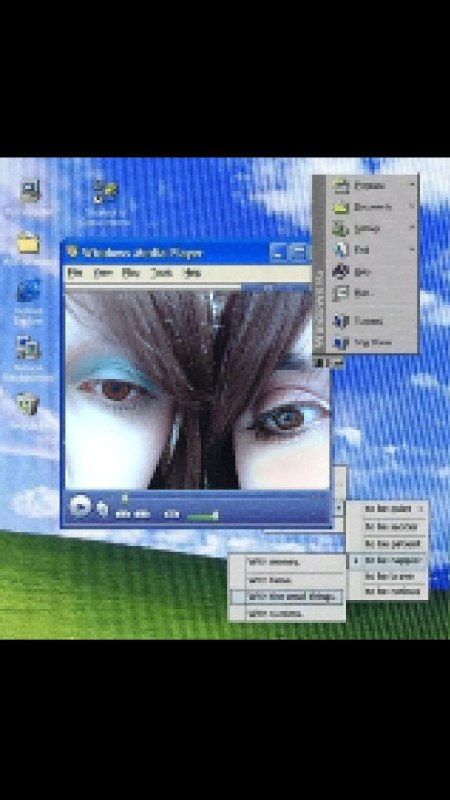Open the My Computer desktop icon
The image size is (450, 800).
(x=30, y=191)
